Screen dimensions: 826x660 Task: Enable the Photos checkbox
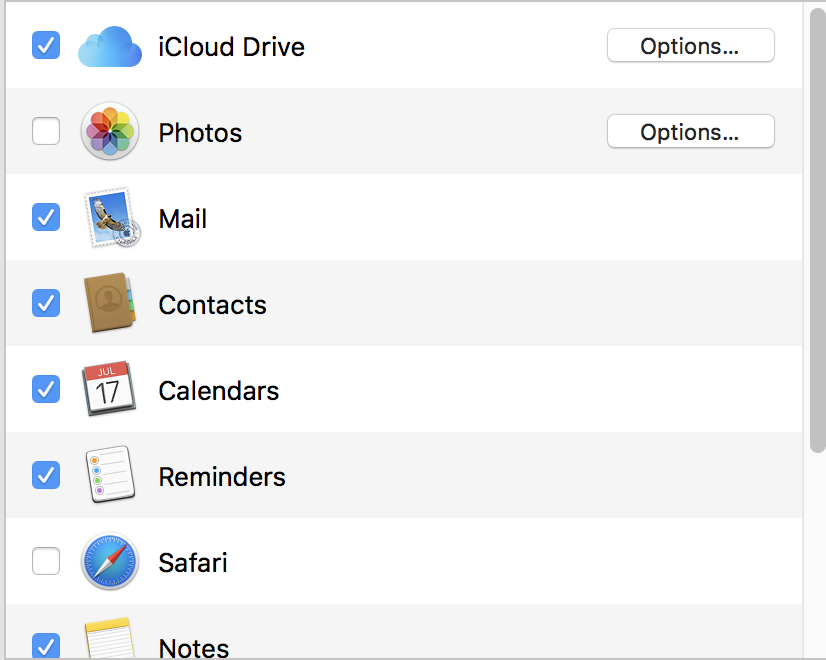coord(46,131)
